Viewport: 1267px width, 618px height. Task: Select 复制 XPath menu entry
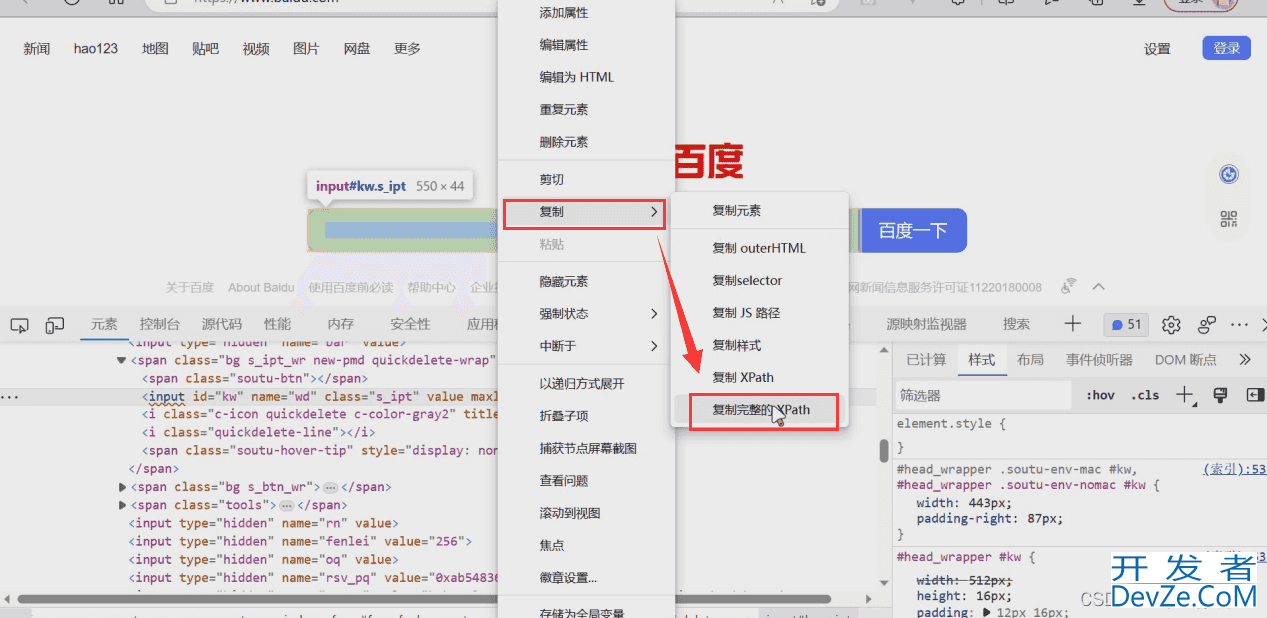(x=759, y=377)
